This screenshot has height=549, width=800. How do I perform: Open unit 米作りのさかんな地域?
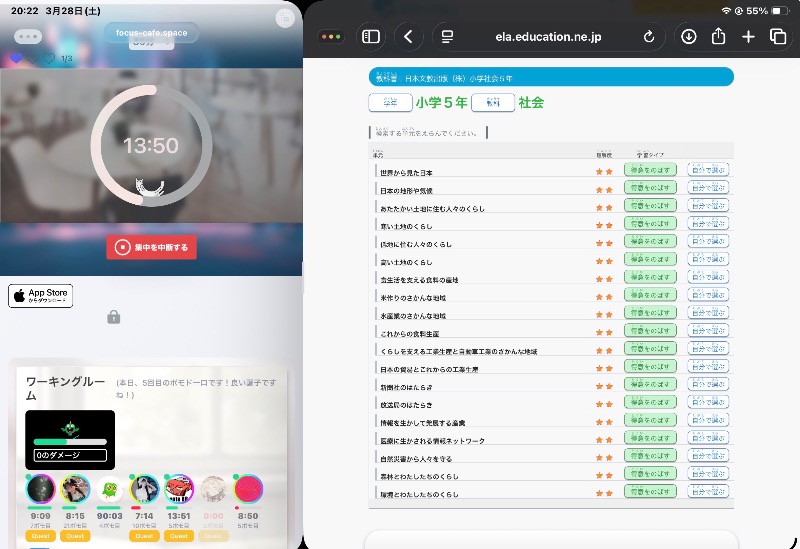pyautogui.click(x=413, y=298)
